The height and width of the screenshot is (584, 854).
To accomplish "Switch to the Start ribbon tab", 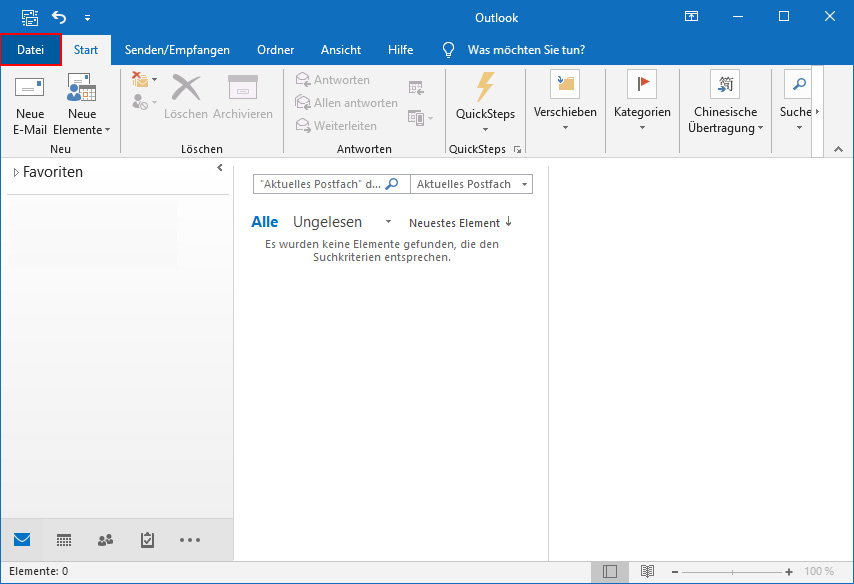I will (86, 50).
